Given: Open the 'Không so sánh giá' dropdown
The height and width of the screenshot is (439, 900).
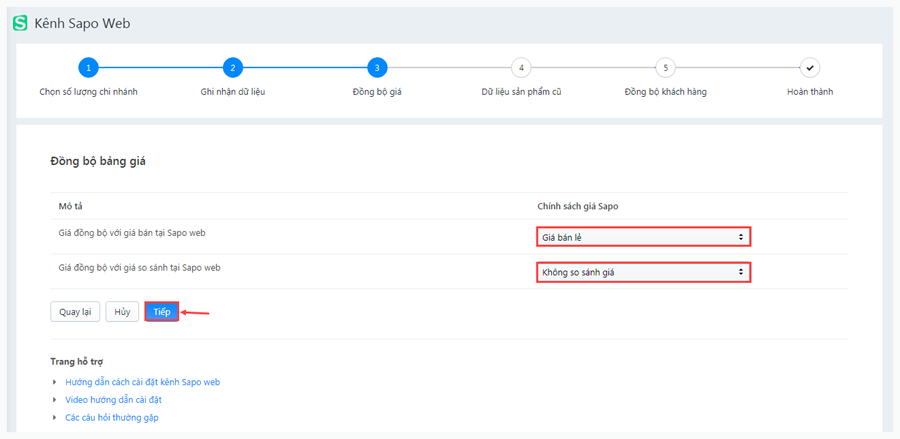Looking at the screenshot, I should tap(643, 272).
